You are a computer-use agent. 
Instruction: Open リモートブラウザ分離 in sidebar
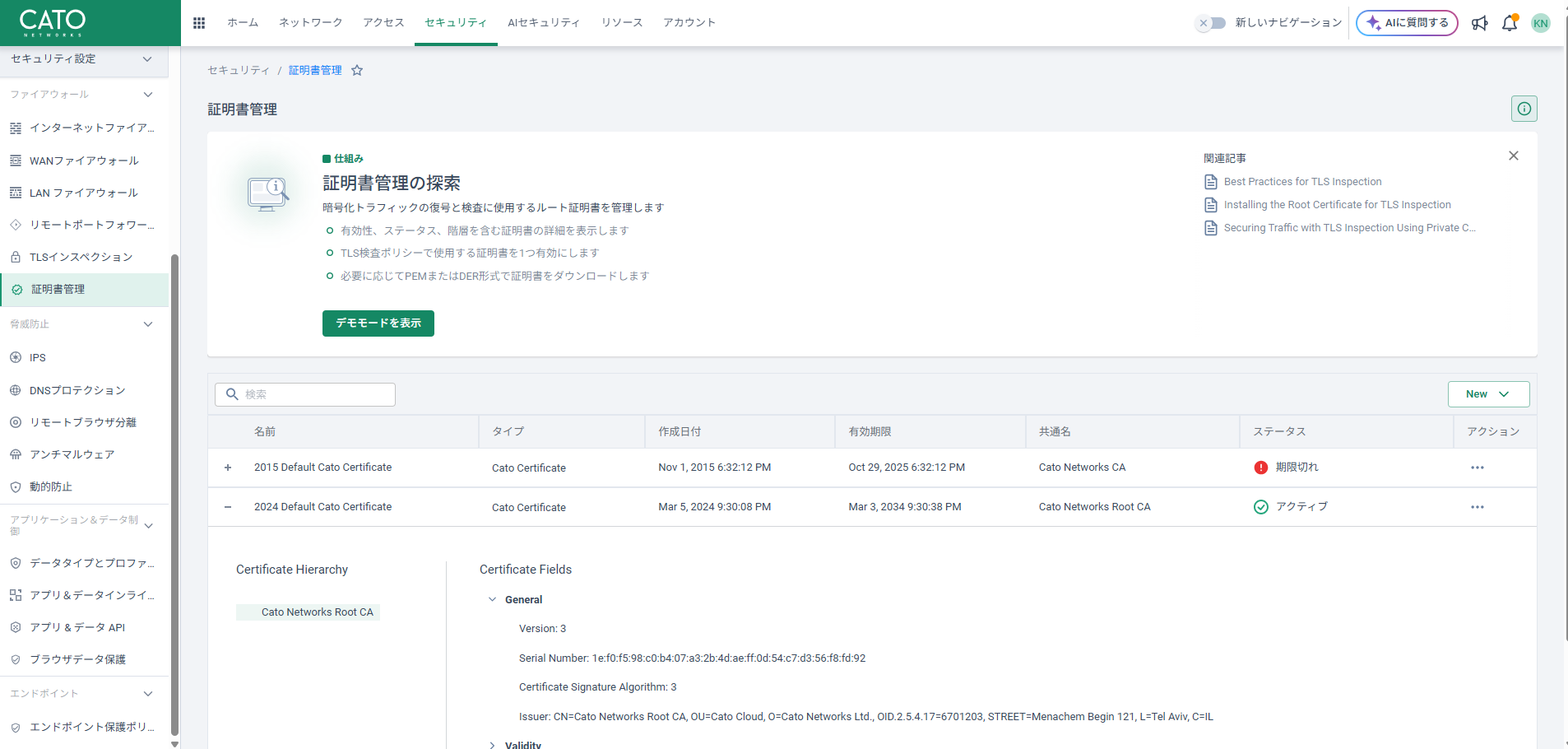coord(84,422)
